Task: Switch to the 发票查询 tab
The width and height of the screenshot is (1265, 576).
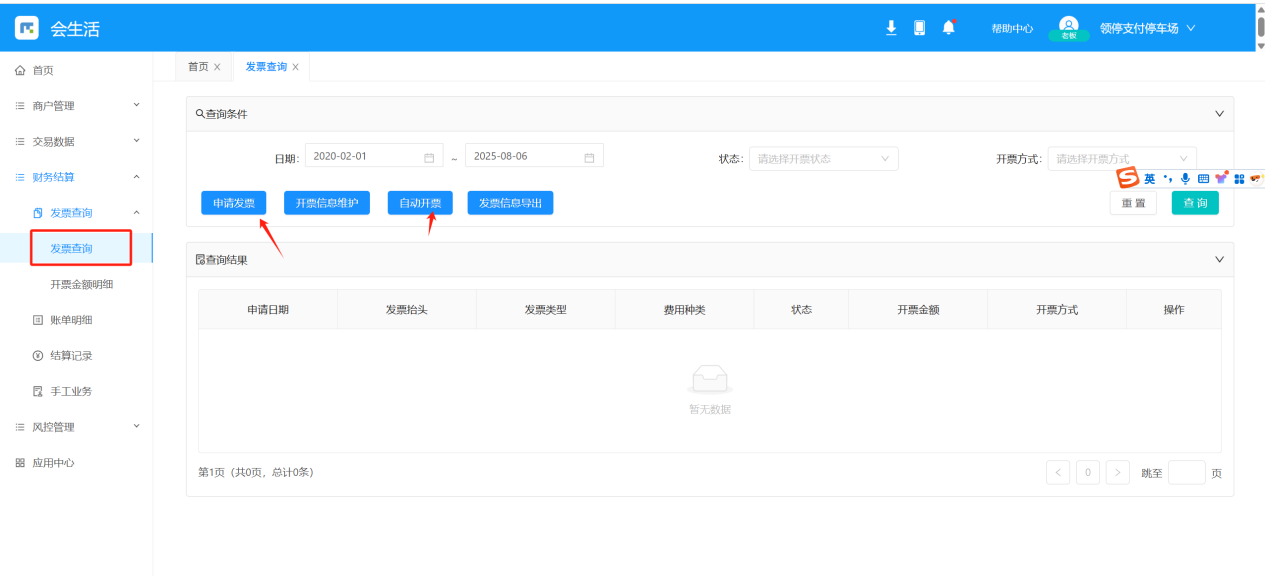Action: click(x=266, y=67)
